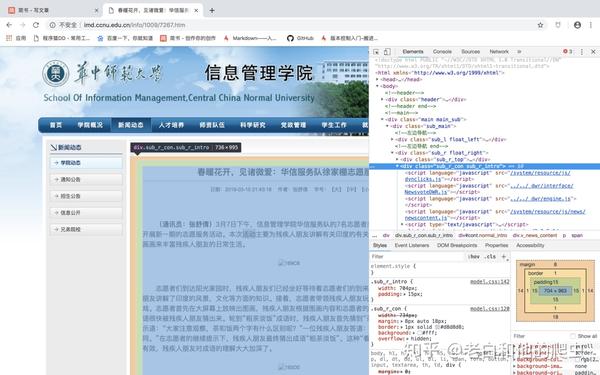Viewport: 600px width, 375px height.
Task: Enable the Show all checkbox in Computed pane
Action: point(573,336)
